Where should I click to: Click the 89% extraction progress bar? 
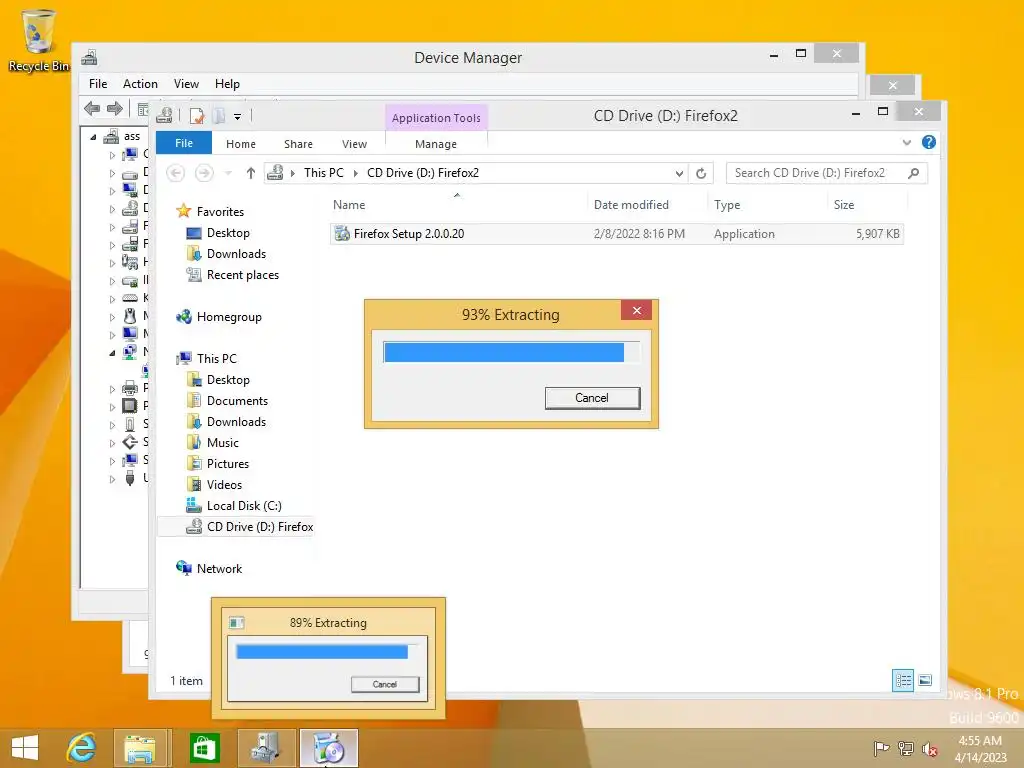(326, 651)
